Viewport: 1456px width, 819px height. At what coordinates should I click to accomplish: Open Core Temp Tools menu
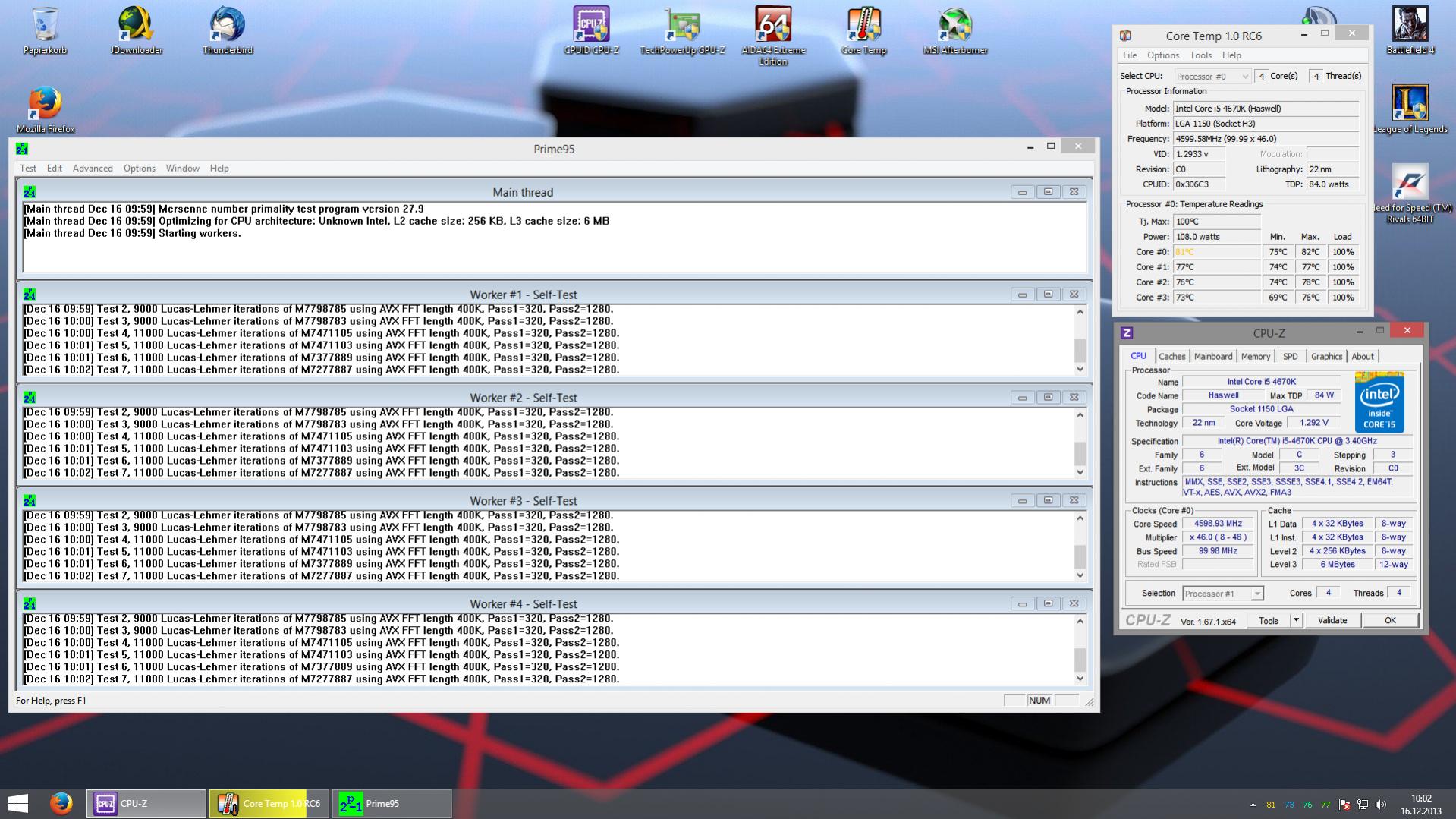click(1200, 55)
